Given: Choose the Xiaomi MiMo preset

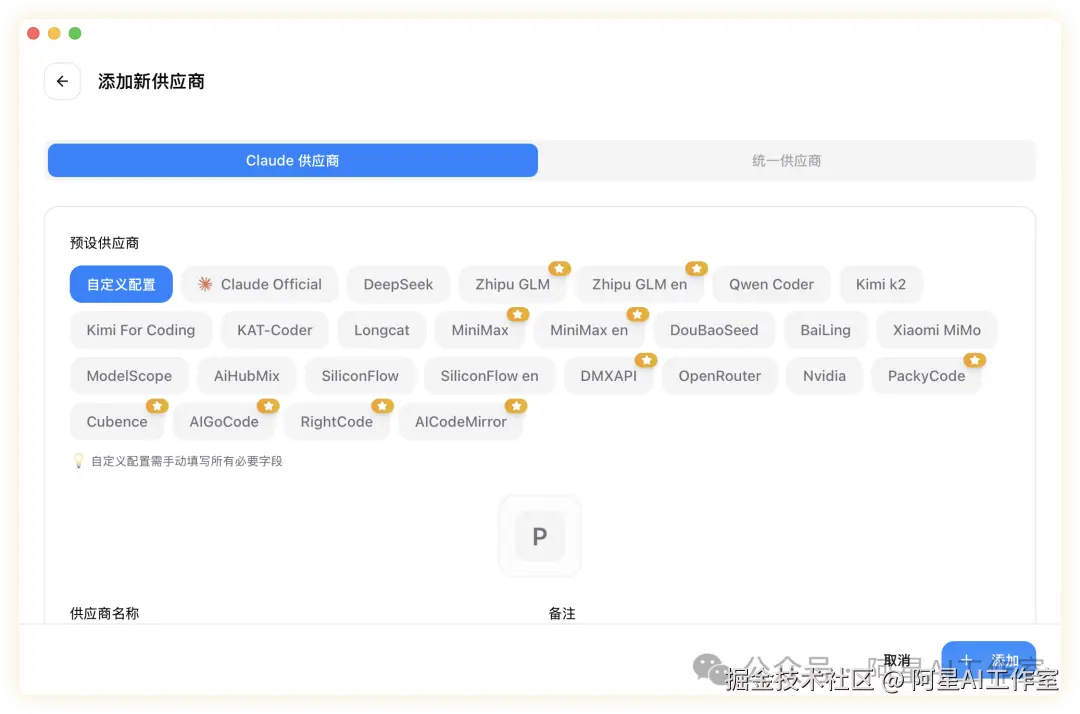Looking at the screenshot, I should (x=937, y=330).
